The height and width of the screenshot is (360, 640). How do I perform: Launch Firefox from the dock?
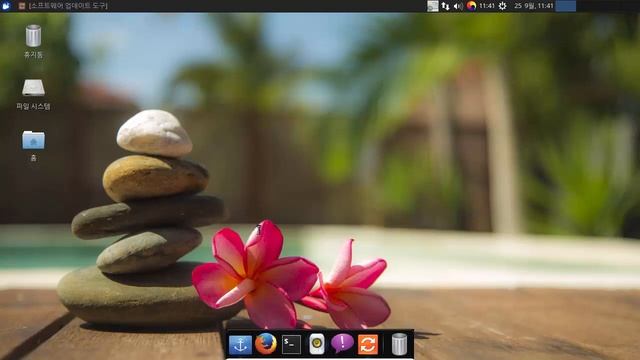point(266,344)
